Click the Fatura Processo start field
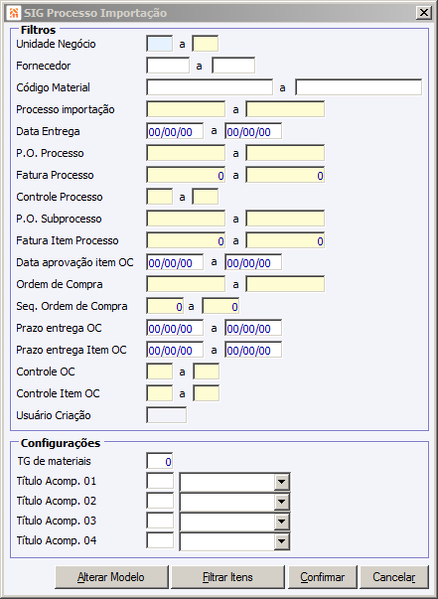 (186, 175)
